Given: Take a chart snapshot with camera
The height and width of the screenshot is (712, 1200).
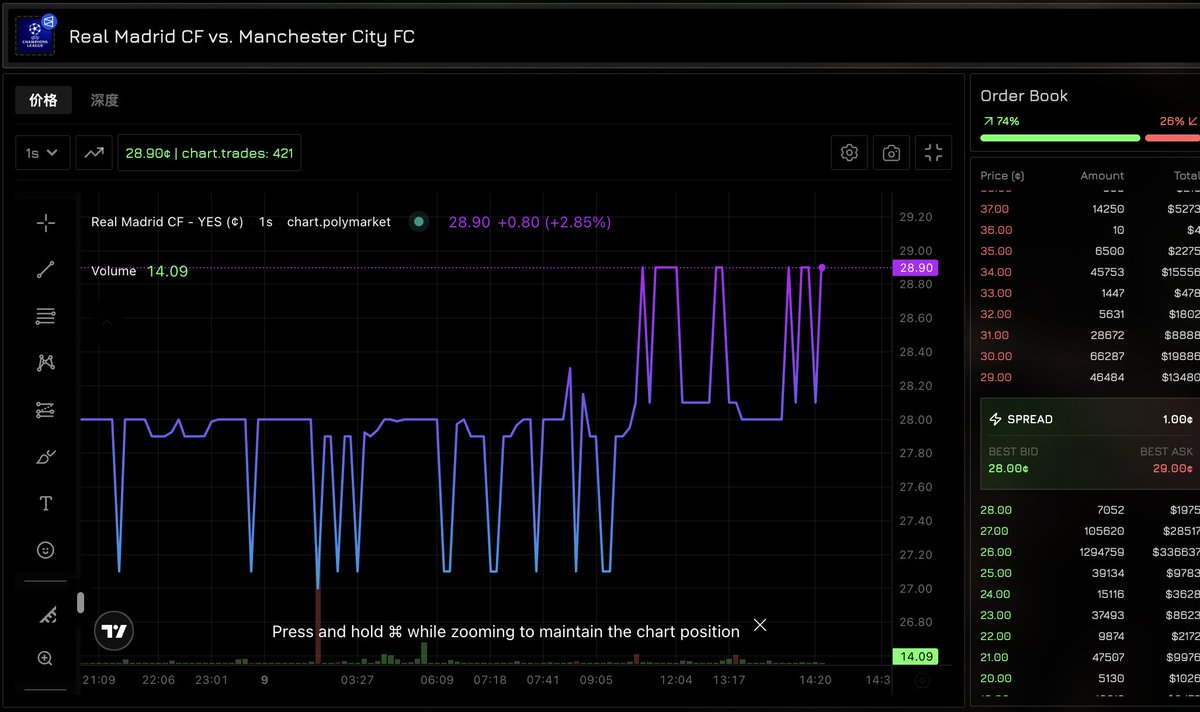Looking at the screenshot, I should 891,153.
